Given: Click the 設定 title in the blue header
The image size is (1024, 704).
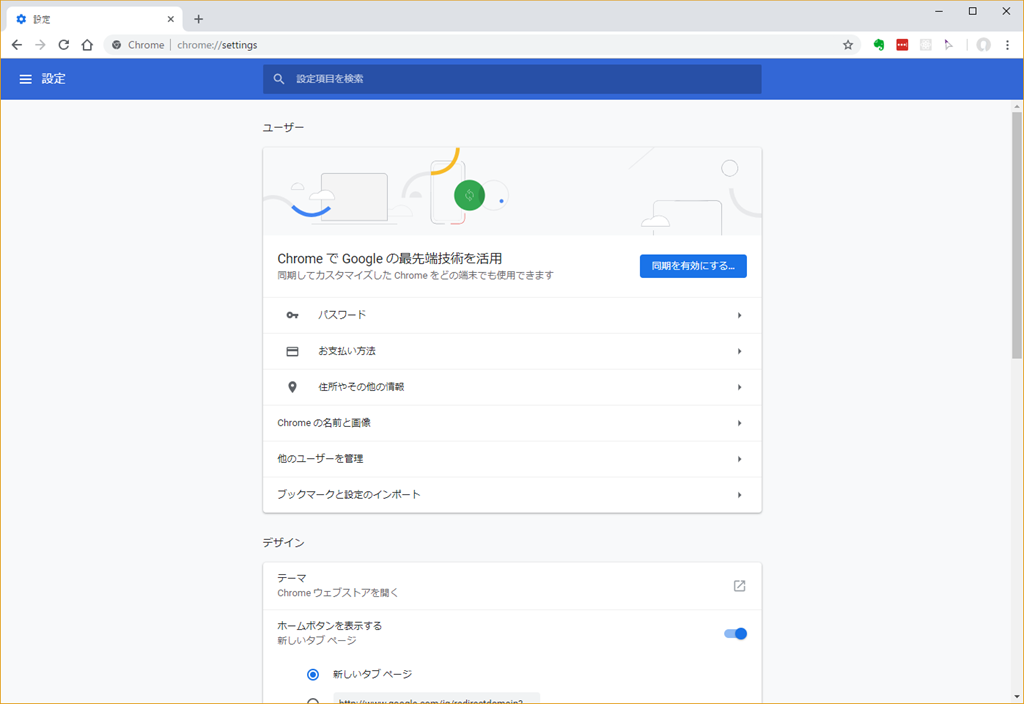Looking at the screenshot, I should click(54, 79).
